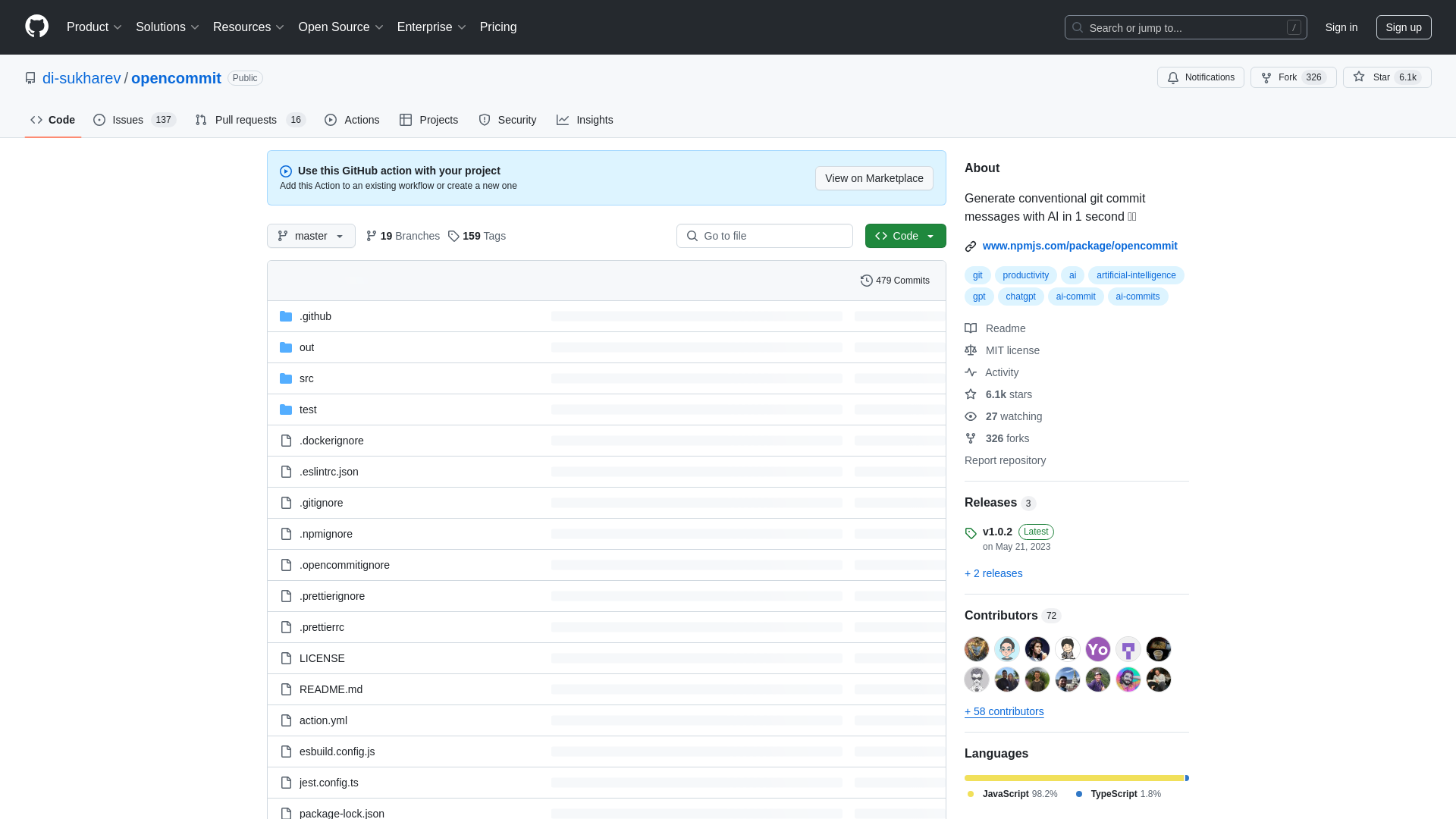The height and width of the screenshot is (819, 1456).
Task: Expand the Solutions menu
Action: (168, 27)
